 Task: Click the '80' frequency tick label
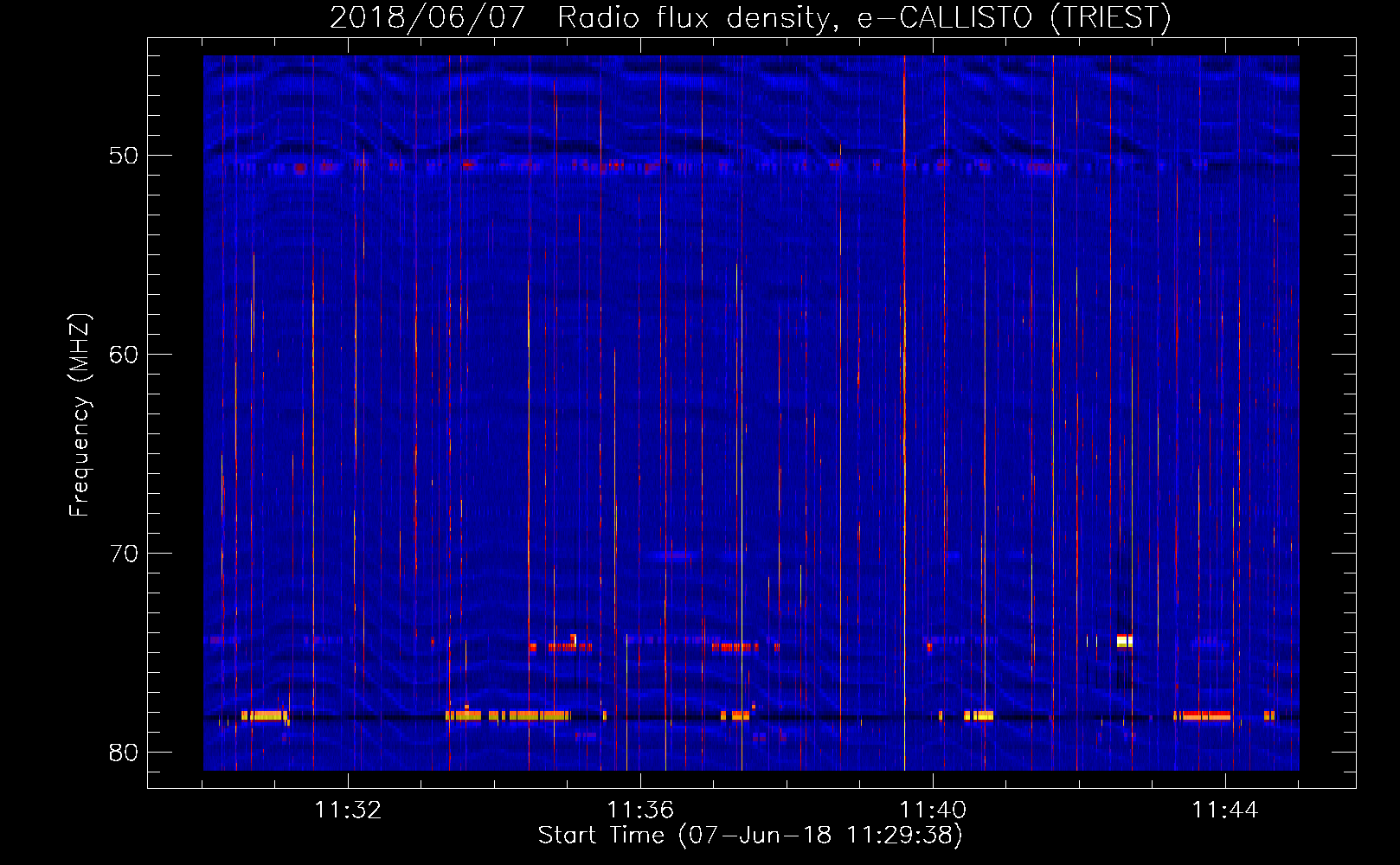(x=124, y=753)
